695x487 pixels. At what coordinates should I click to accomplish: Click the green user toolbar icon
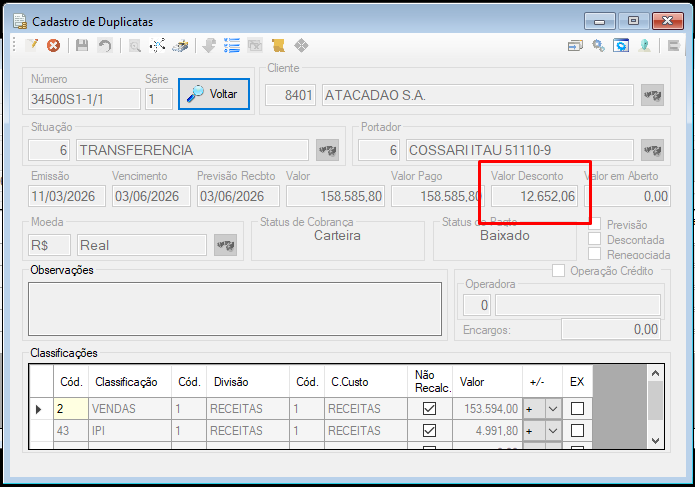(644, 45)
